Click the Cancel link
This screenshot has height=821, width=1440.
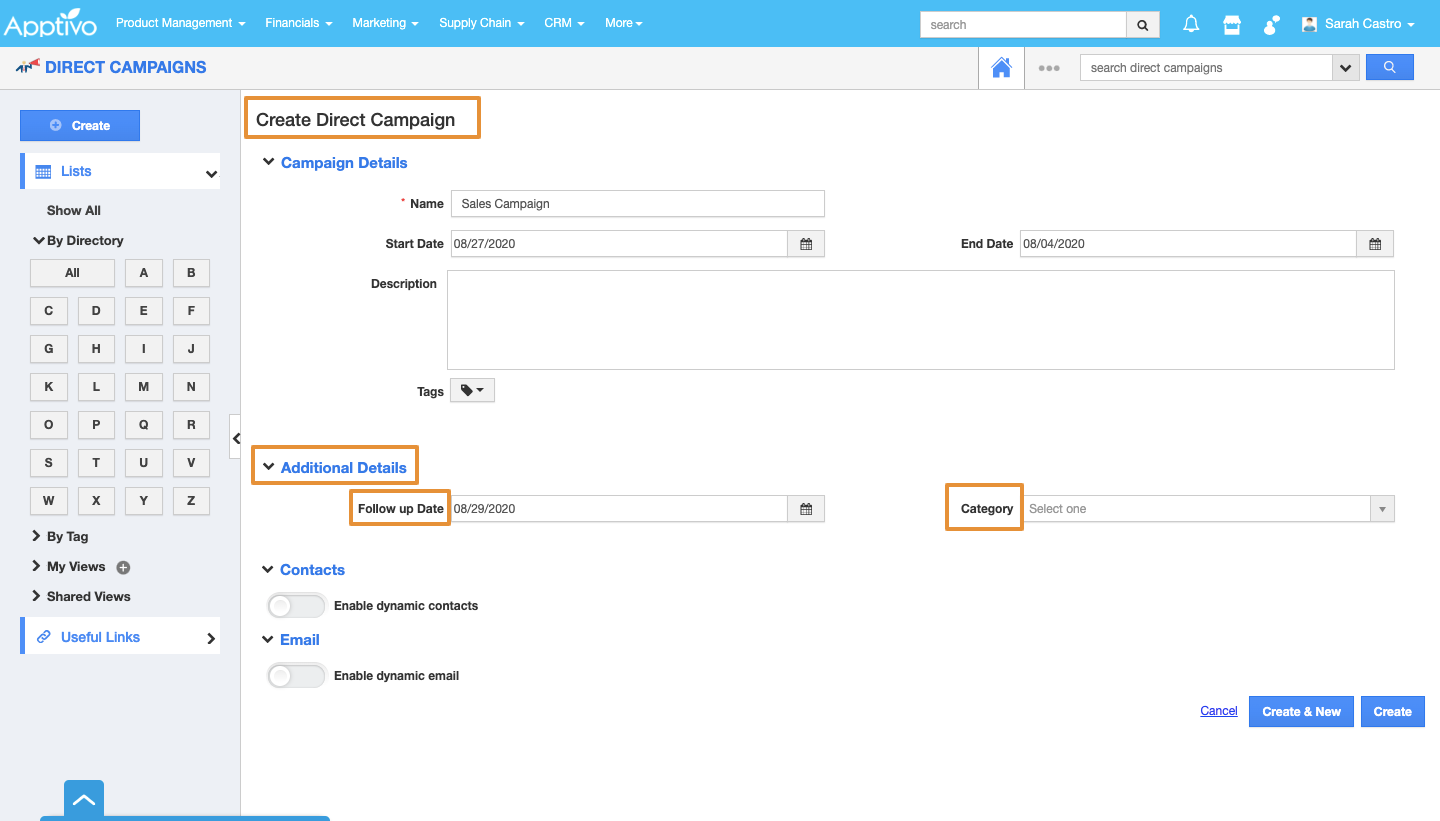[1218, 711]
